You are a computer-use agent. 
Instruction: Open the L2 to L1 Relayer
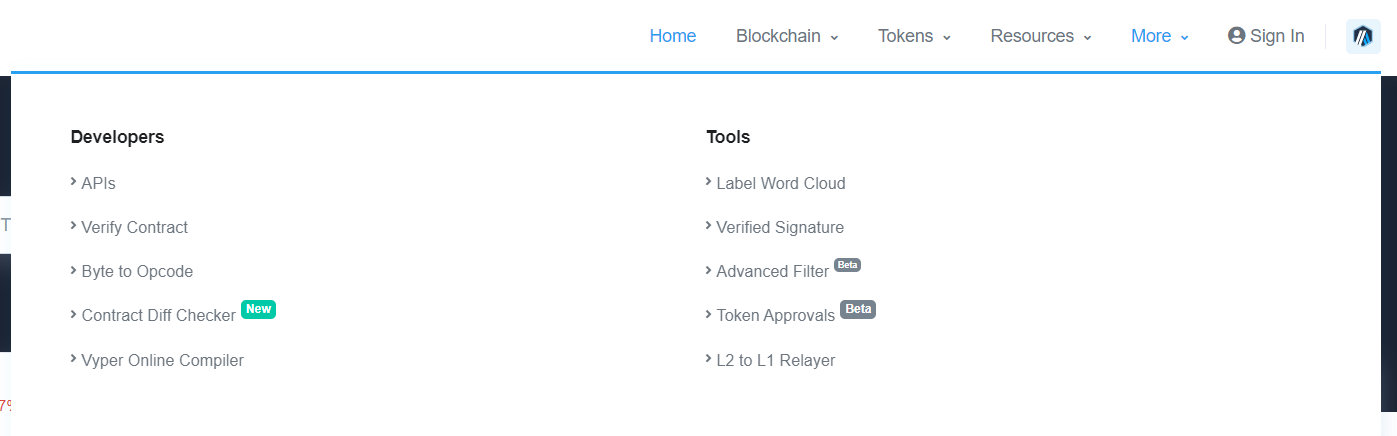pyautogui.click(x=775, y=360)
